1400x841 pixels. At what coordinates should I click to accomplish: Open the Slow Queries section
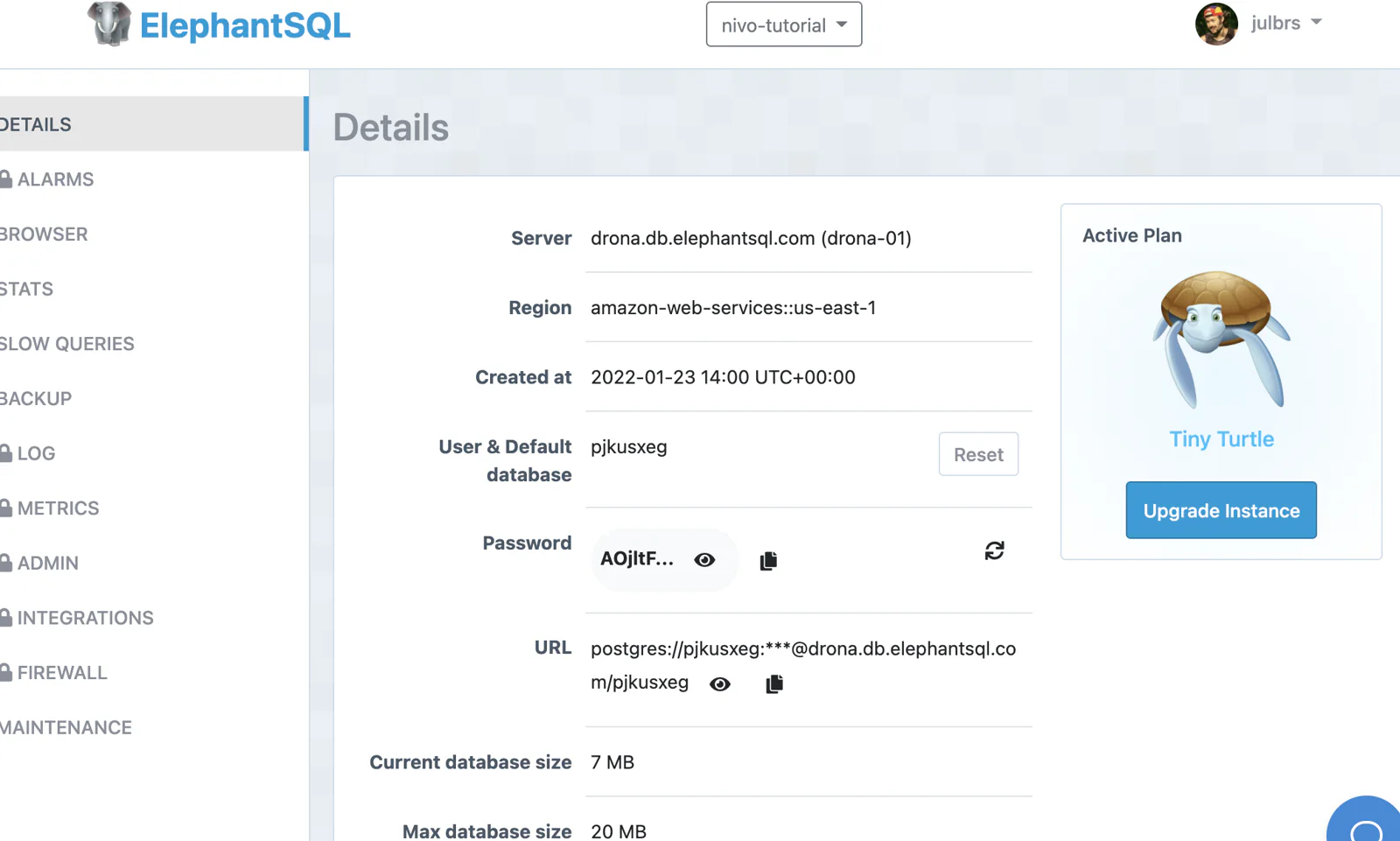pos(66,344)
